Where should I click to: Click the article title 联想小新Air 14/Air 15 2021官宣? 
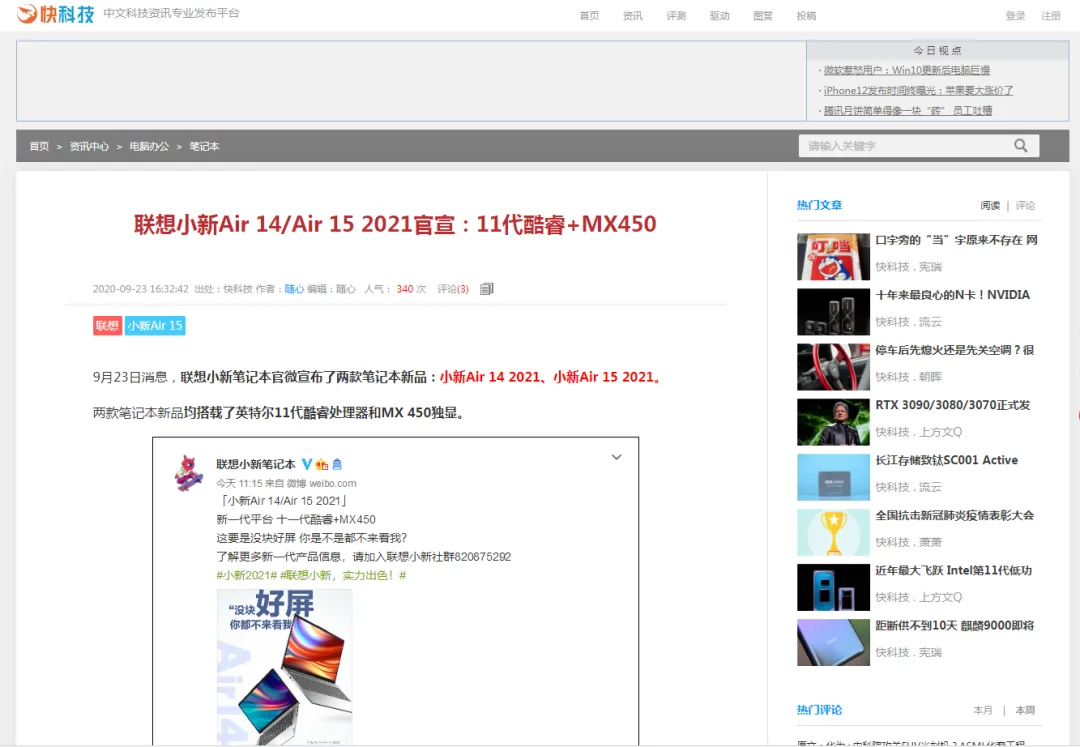tap(395, 224)
